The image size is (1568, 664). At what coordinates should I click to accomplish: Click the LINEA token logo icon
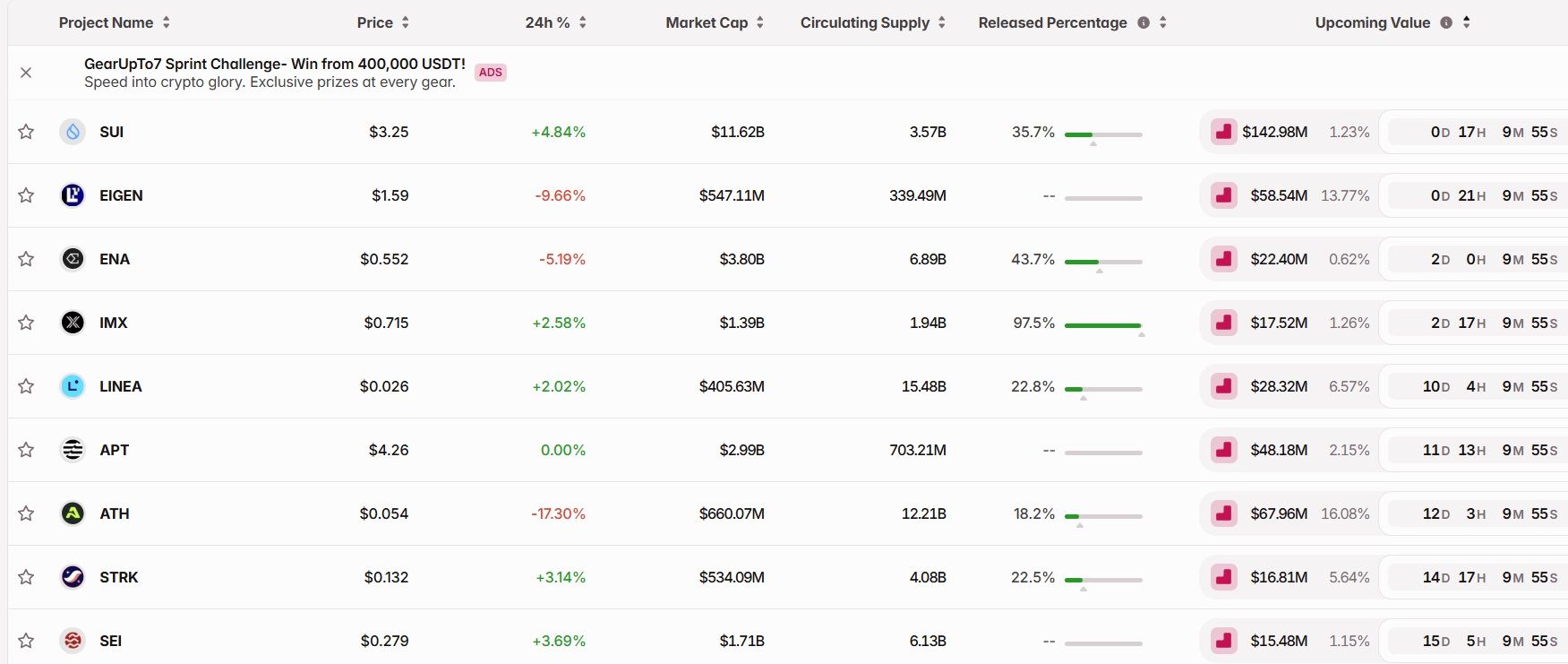click(73, 386)
